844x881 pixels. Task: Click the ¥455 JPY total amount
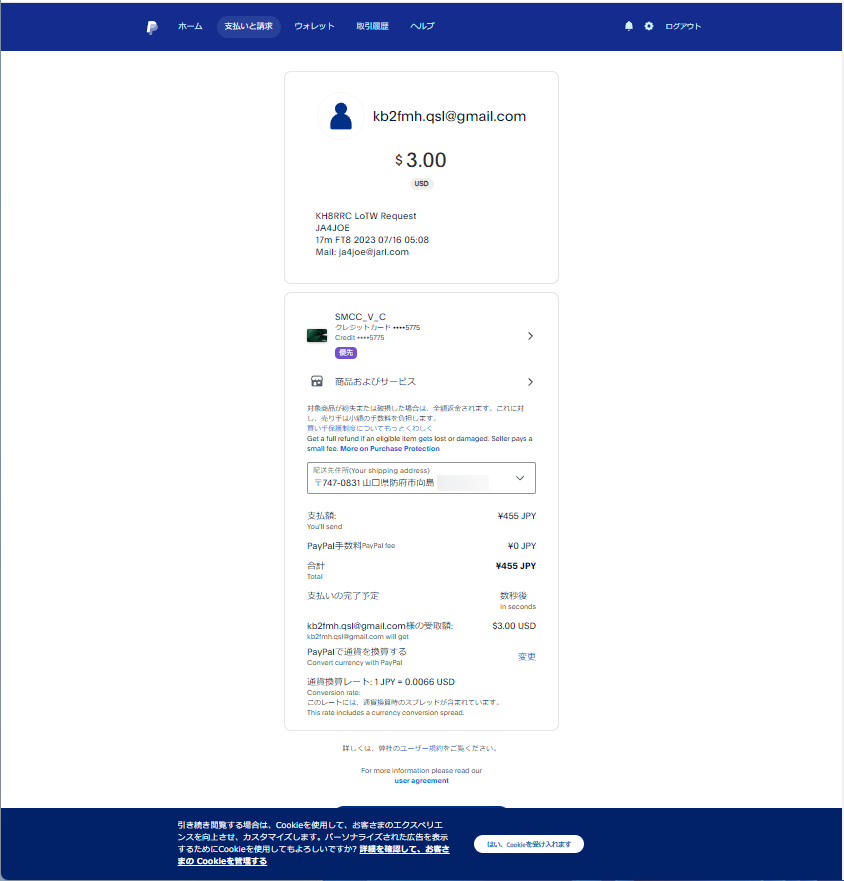516,566
